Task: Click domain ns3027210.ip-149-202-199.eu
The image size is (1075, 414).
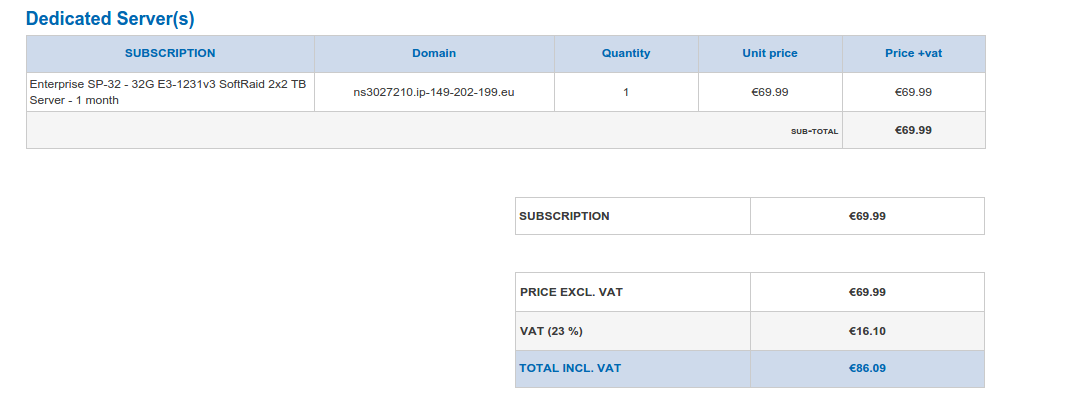Action: (434, 92)
